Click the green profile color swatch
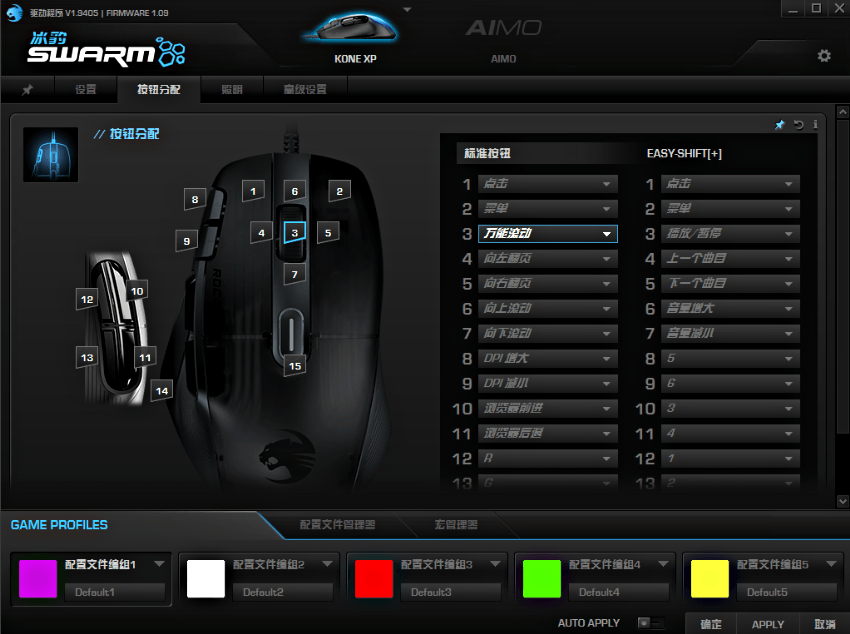Screen dimensions: 850x634 [542, 579]
